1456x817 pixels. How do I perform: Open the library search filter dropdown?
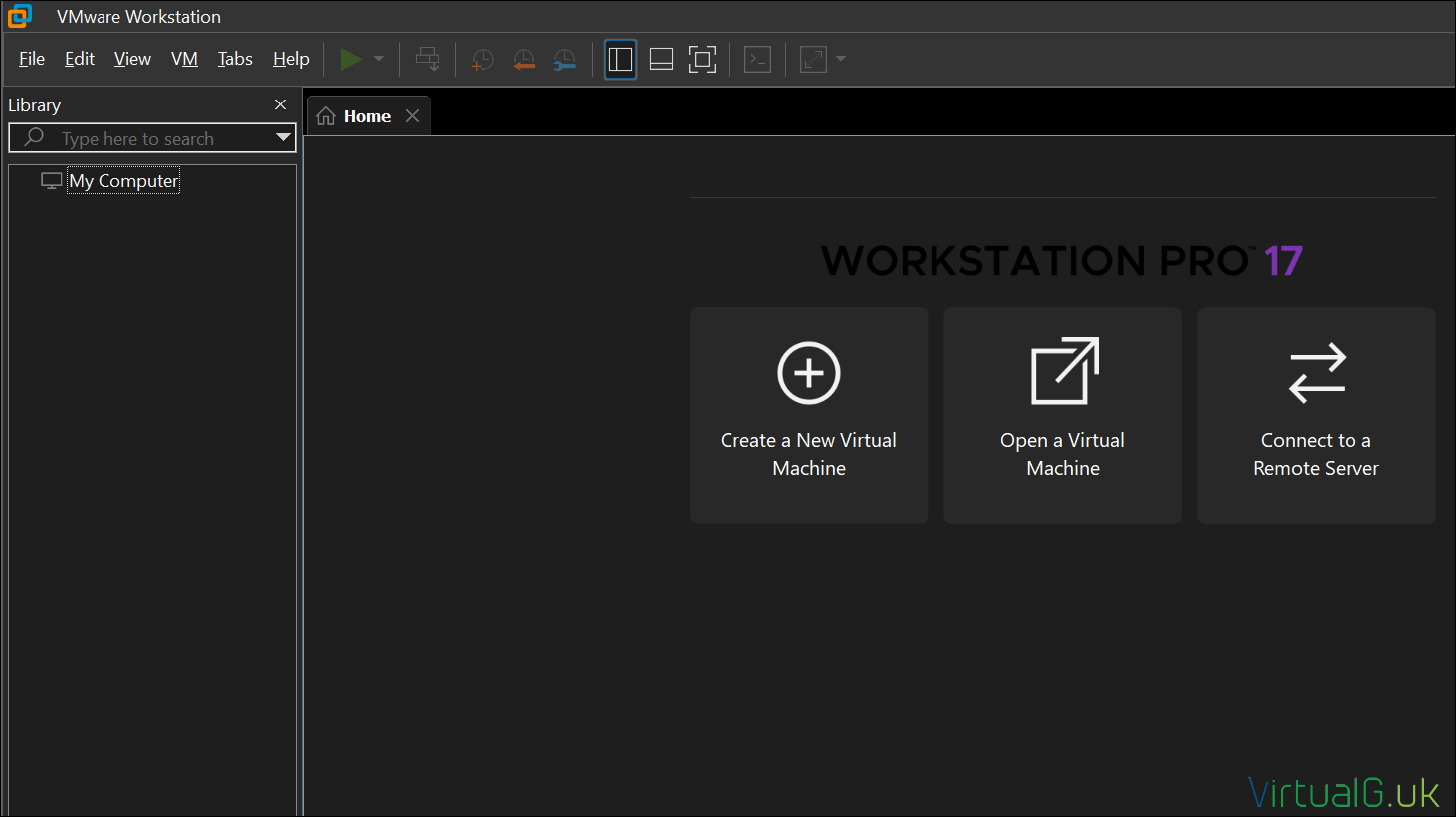tap(283, 138)
